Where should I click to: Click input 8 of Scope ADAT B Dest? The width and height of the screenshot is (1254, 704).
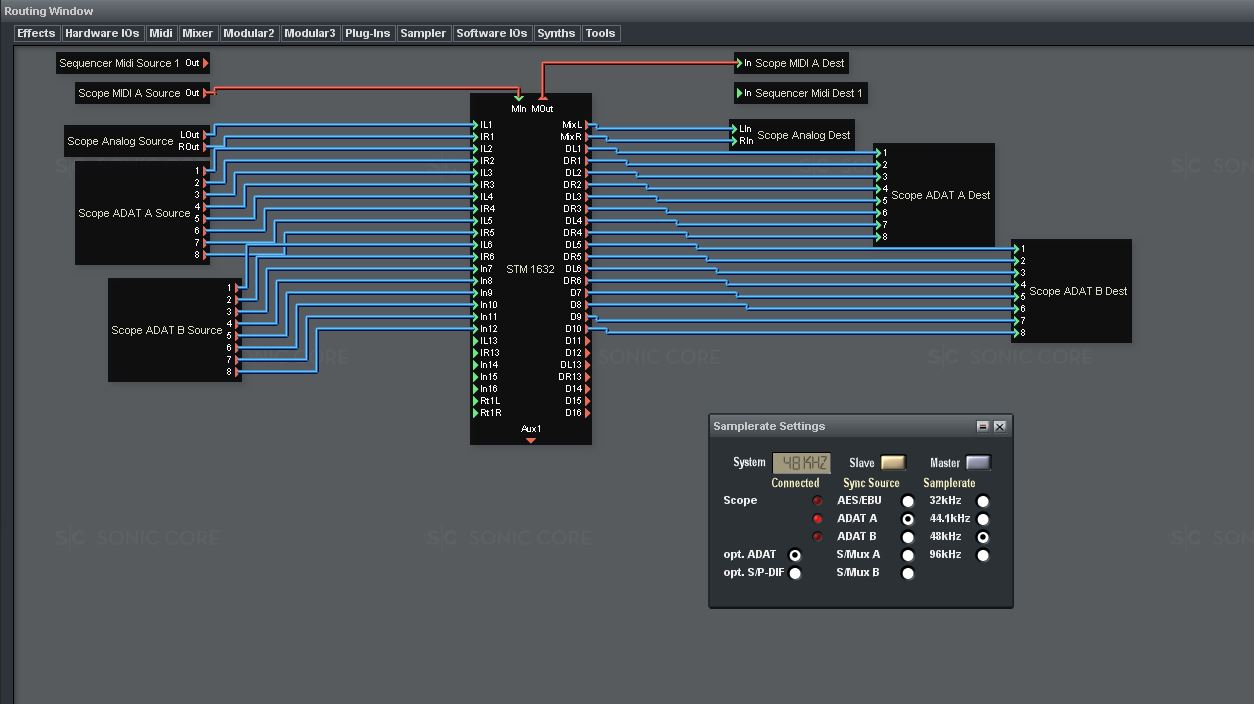tap(1017, 333)
